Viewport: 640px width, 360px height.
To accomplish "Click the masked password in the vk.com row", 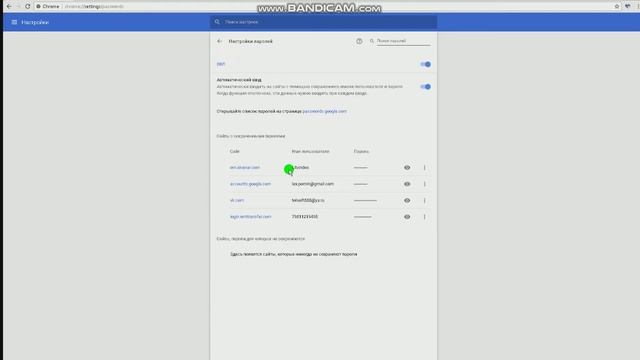I will click(365, 200).
